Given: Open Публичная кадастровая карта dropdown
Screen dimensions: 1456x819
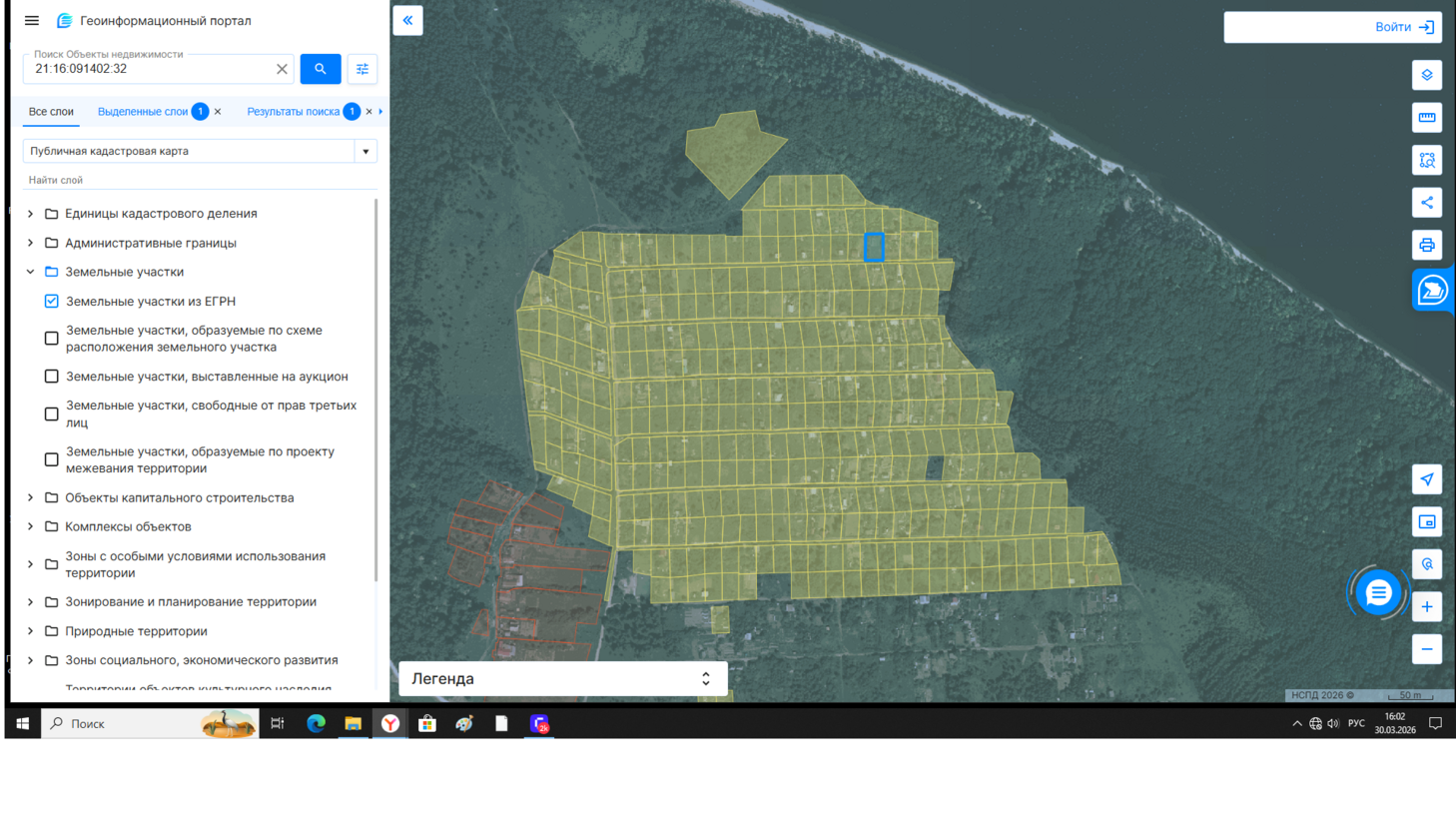Looking at the screenshot, I should pyautogui.click(x=365, y=152).
